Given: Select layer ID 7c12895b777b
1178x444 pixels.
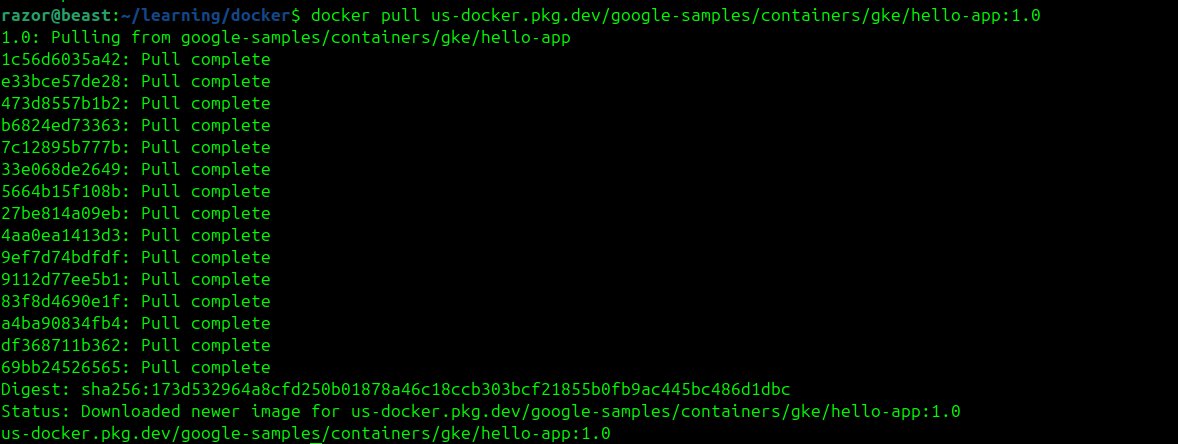Looking at the screenshot, I should pyautogui.click(x=62, y=148).
